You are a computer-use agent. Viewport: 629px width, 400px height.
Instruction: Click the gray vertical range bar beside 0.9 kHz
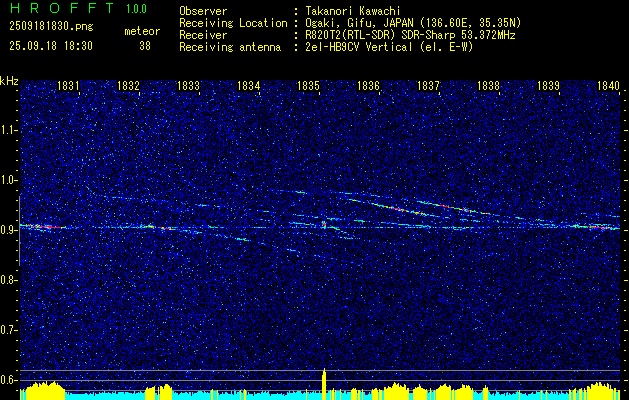pyautogui.click(x=20, y=230)
